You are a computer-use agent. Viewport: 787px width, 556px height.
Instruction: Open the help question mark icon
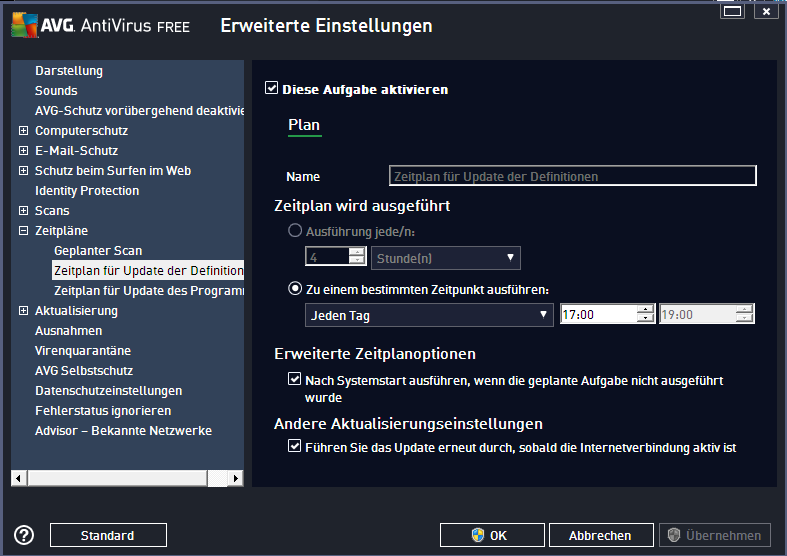(x=24, y=535)
